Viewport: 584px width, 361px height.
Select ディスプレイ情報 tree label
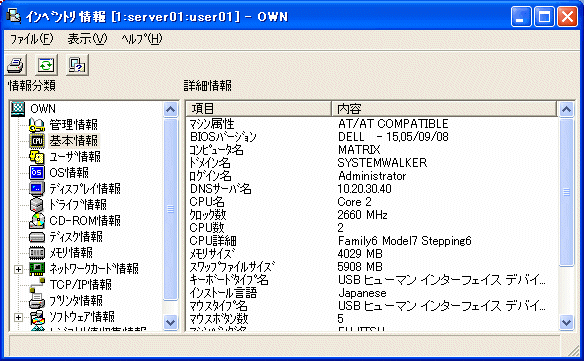coord(85,189)
